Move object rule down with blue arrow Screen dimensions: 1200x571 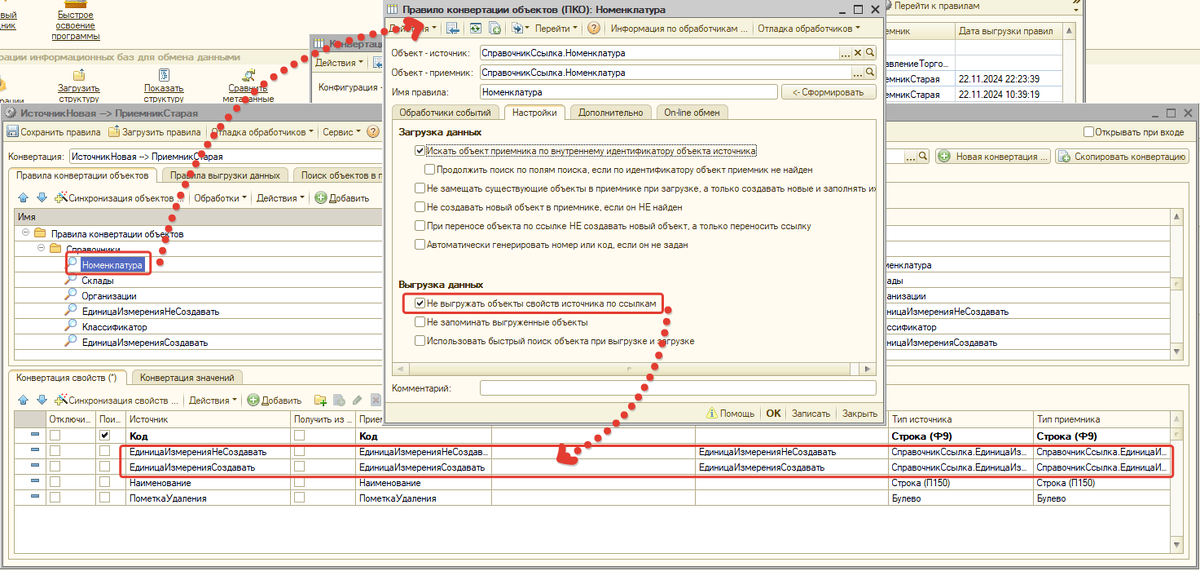coord(42,198)
